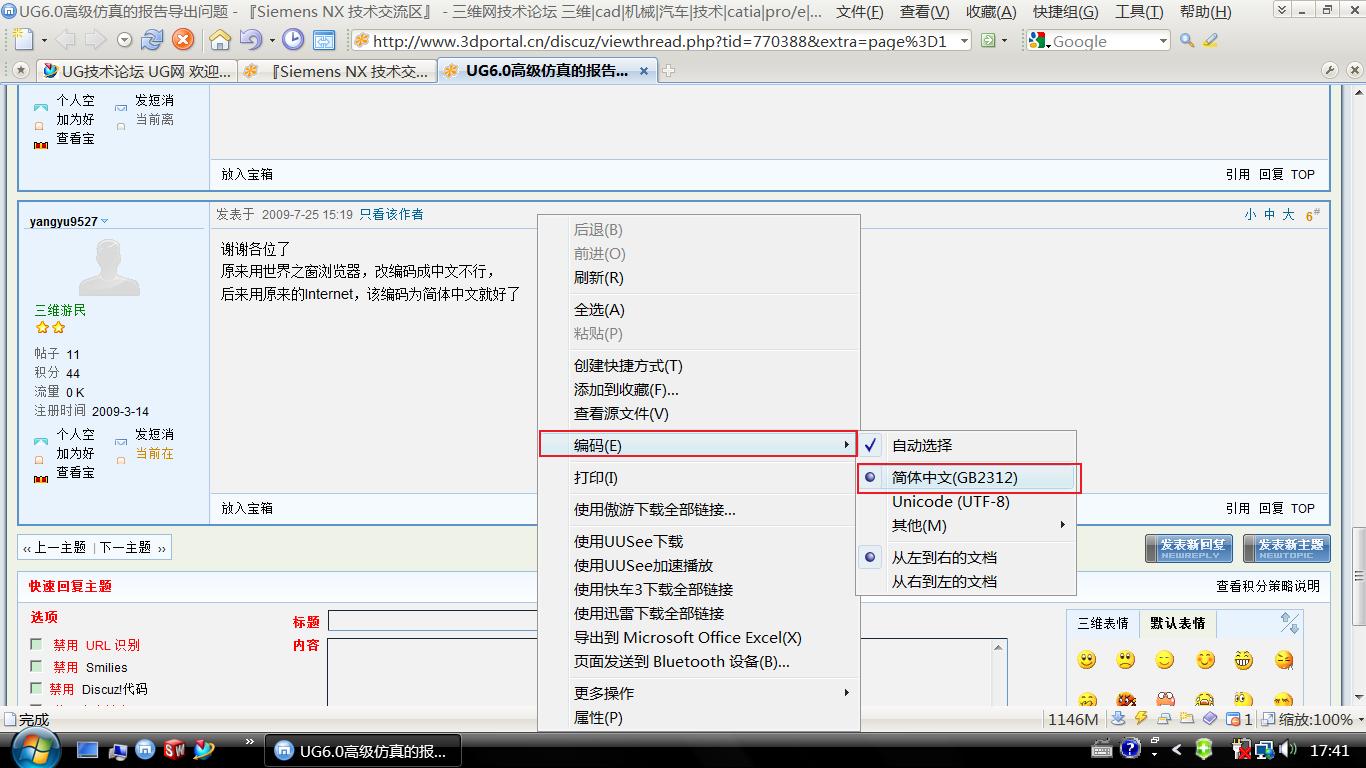Open the download manager icon in the status bar
Viewport: 1366px width, 768px height.
[1118, 718]
